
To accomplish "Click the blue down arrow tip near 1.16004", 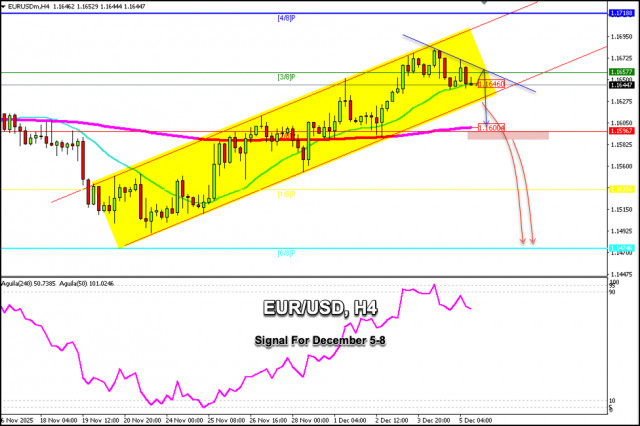I will [x=486, y=124].
